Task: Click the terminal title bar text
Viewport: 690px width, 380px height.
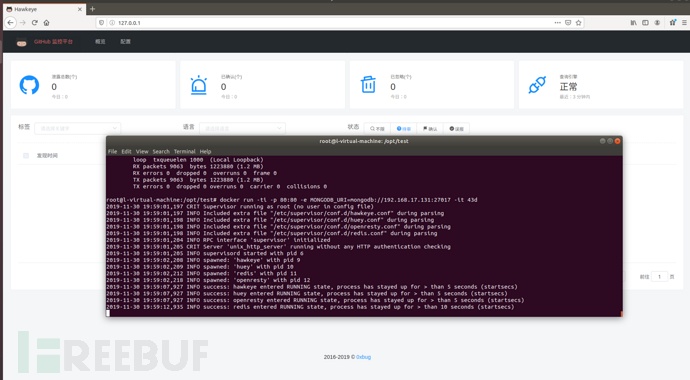Action: click(364, 141)
